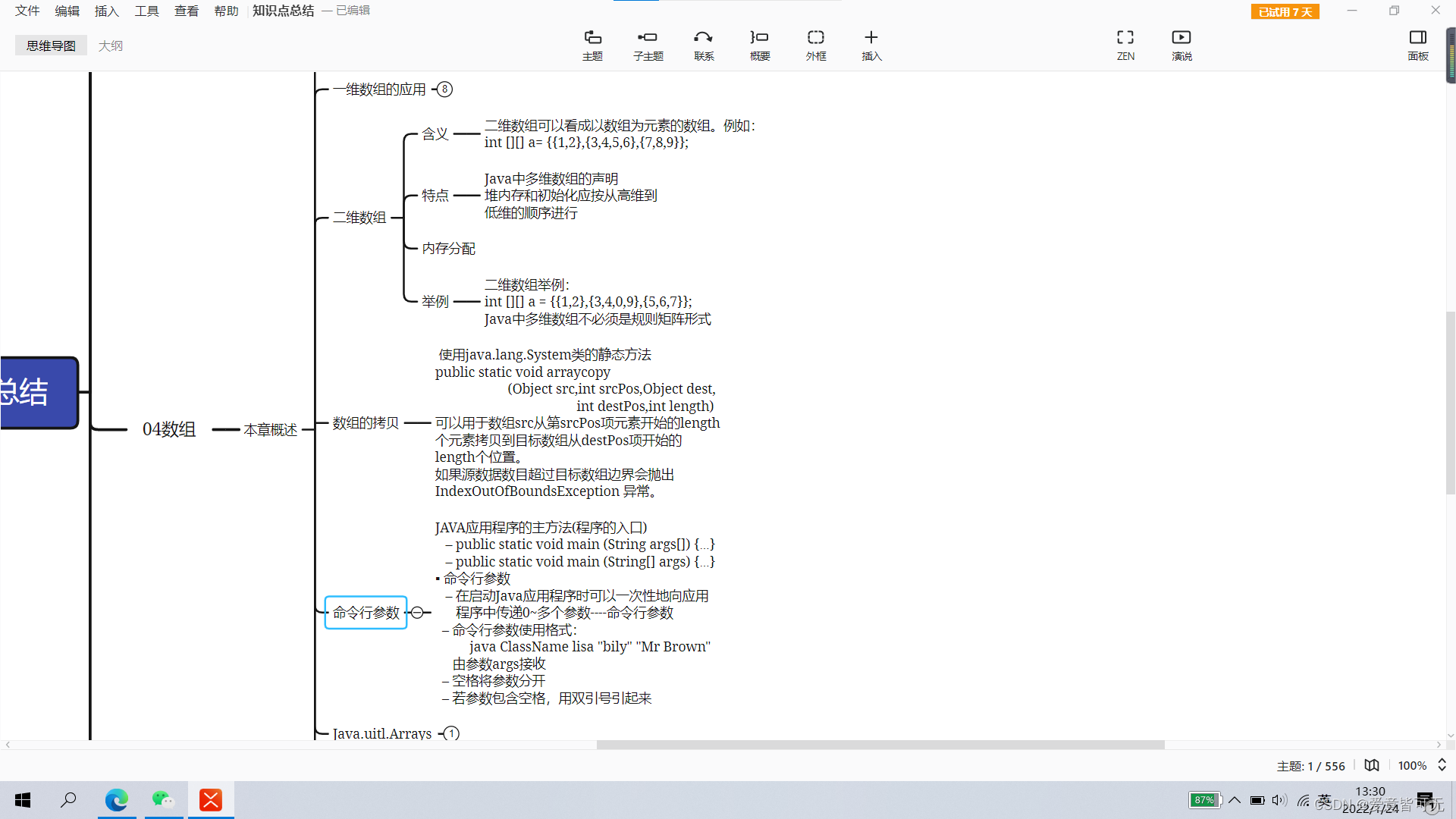Image resolution: width=1456 pixels, height=819 pixels.
Task: Select the 联系 (relationship) tool
Action: click(x=704, y=45)
